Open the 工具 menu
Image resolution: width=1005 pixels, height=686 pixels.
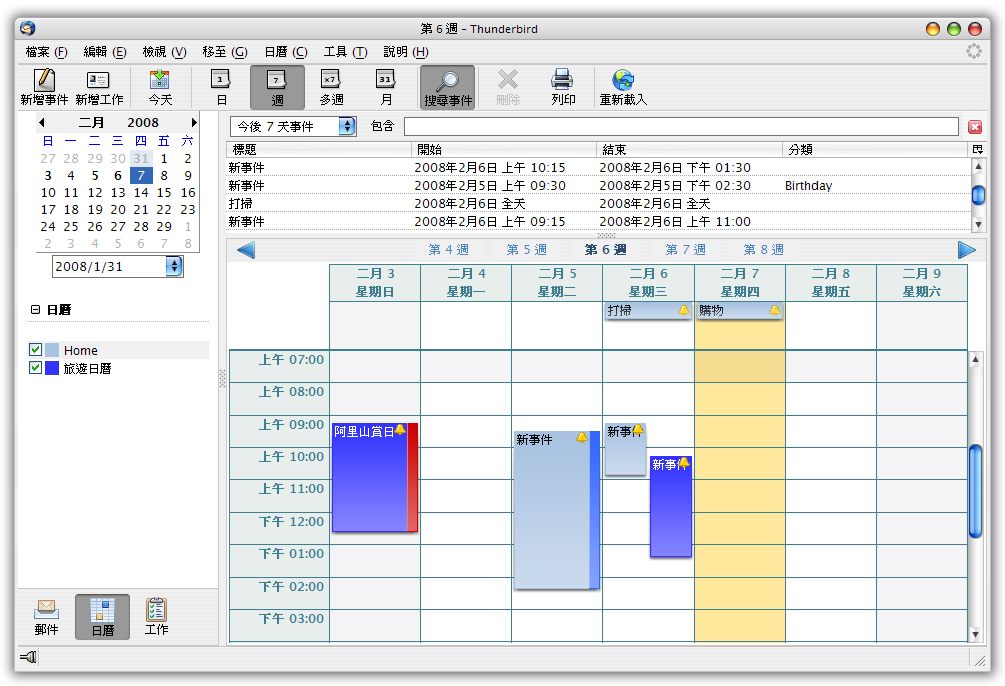coord(345,52)
